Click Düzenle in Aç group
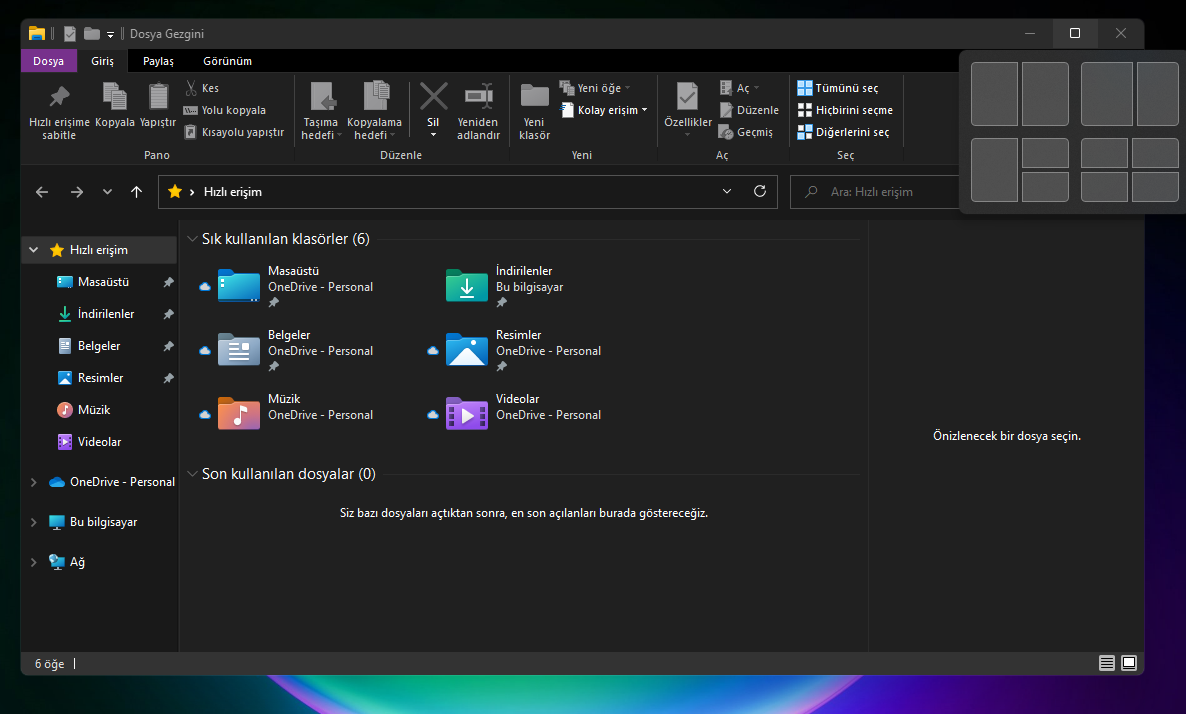 (749, 110)
